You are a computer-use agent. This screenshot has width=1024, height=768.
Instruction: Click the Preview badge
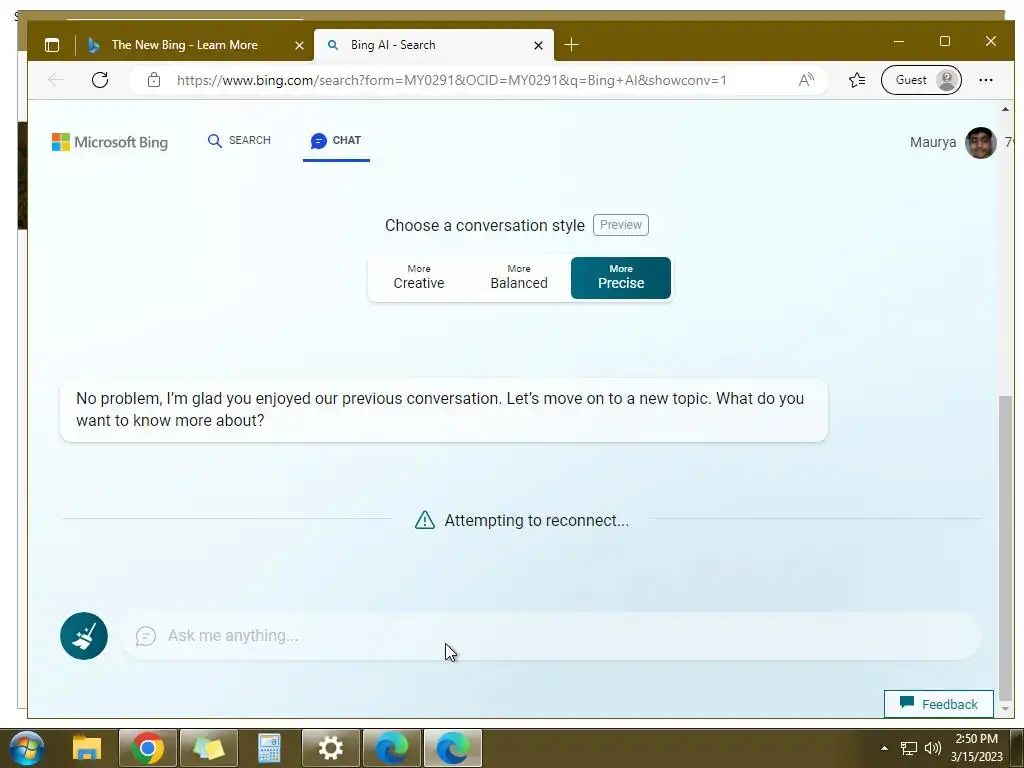click(x=620, y=225)
